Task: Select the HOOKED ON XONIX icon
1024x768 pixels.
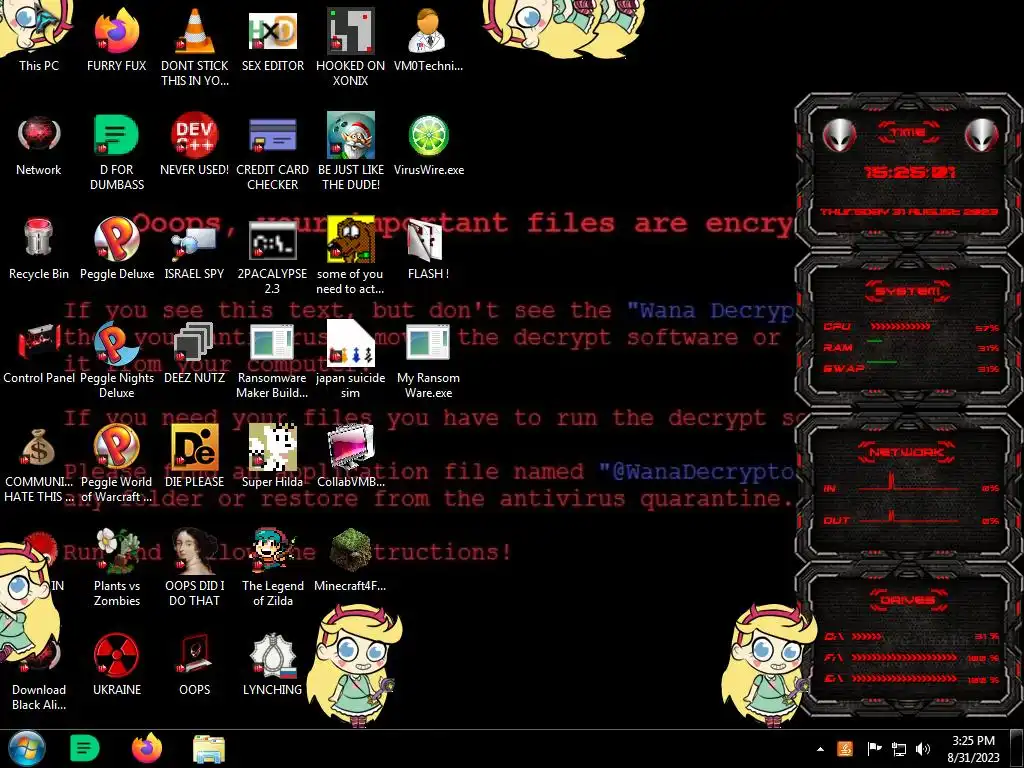Action: point(351,46)
